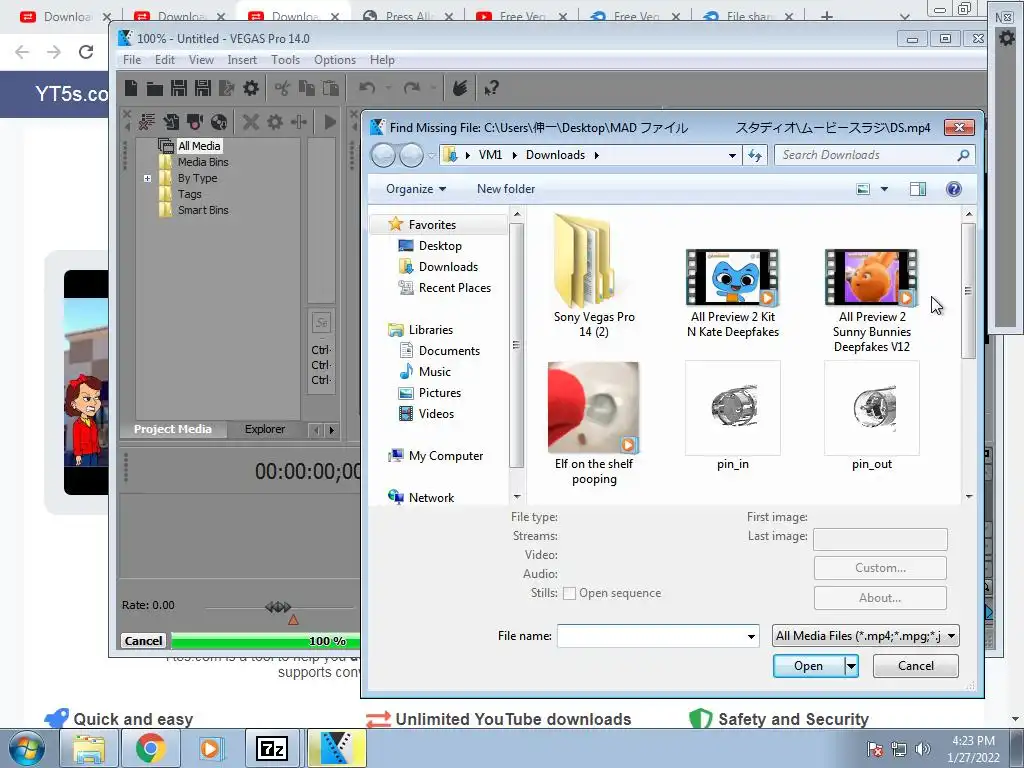Click the New folder button

[505, 189]
